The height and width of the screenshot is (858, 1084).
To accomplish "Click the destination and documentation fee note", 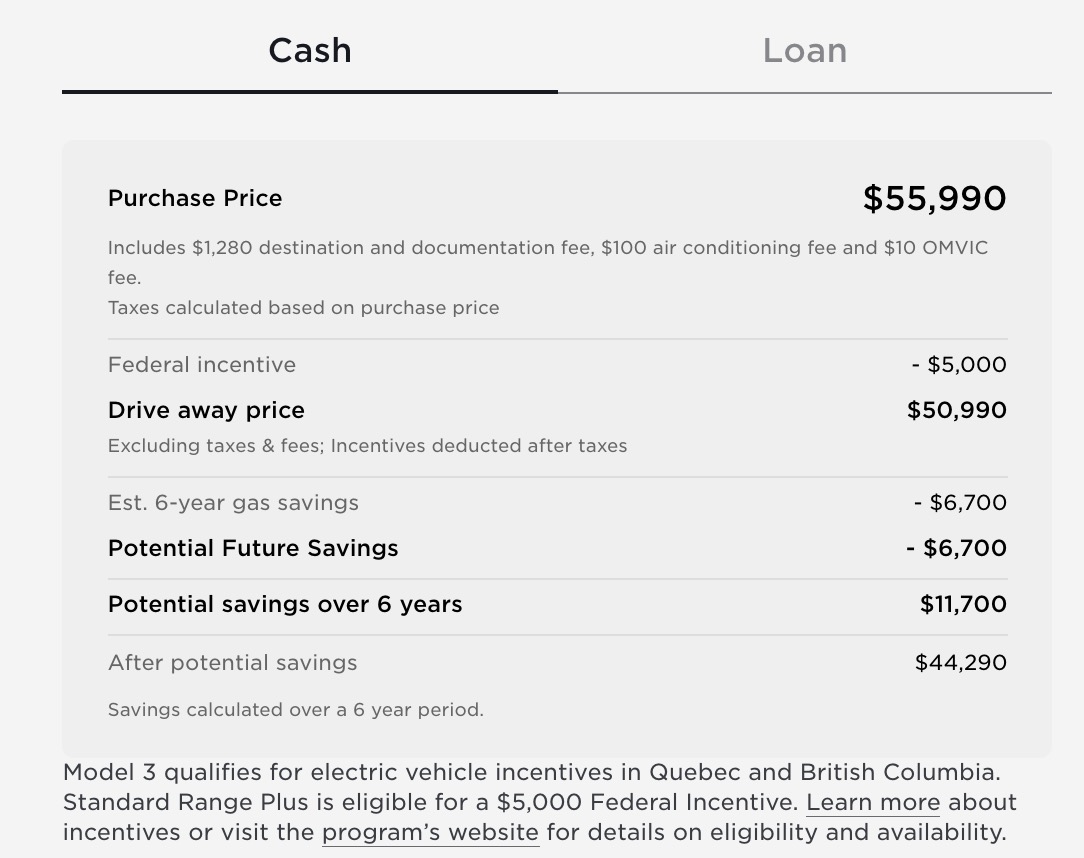I will [x=547, y=248].
